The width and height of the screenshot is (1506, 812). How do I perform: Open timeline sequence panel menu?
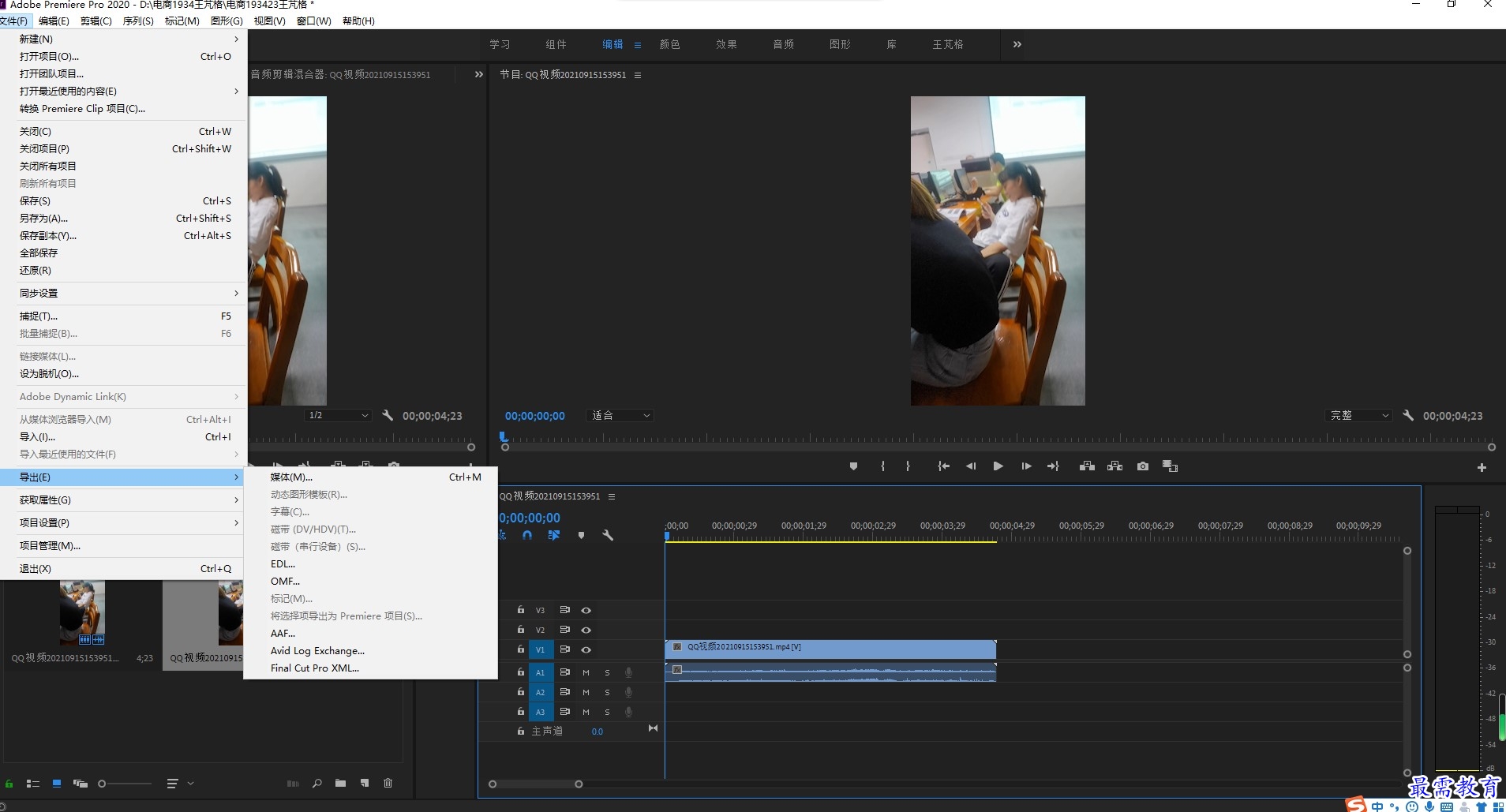pos(612,496)
